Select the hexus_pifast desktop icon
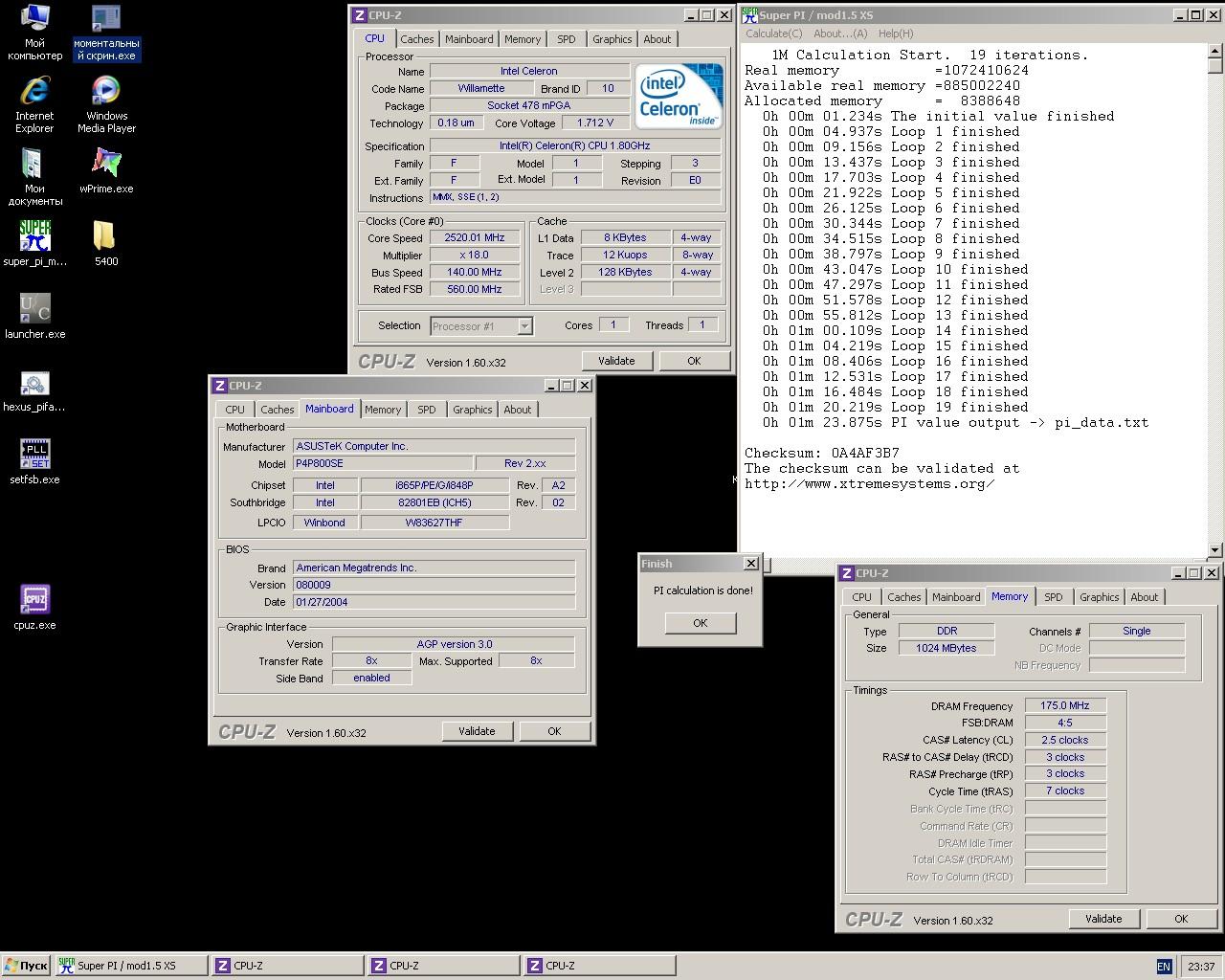The image size is (1225, 980). pos(34,390)
